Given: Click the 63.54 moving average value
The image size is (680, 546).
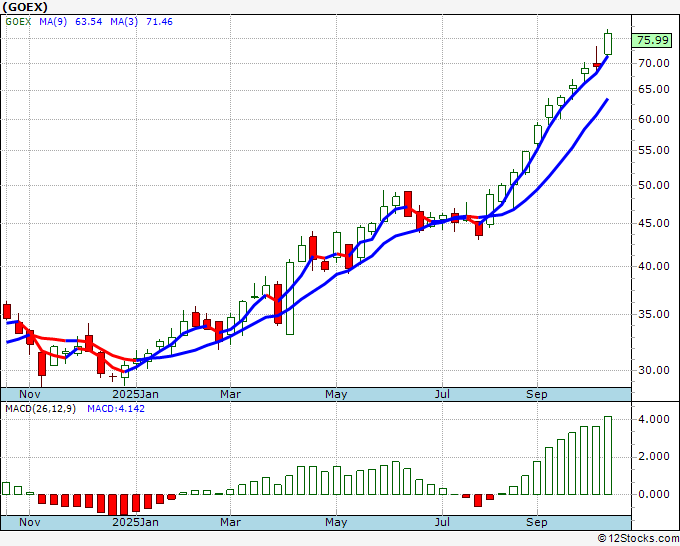Looking at the screenshot, I should click(88, 22).
